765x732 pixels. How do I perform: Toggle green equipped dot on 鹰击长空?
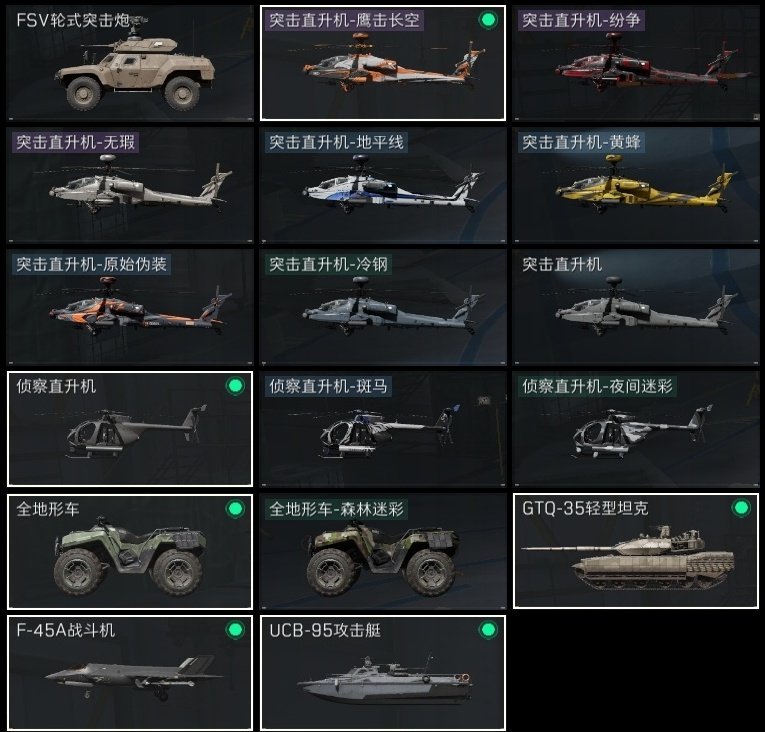pos(488,20)
